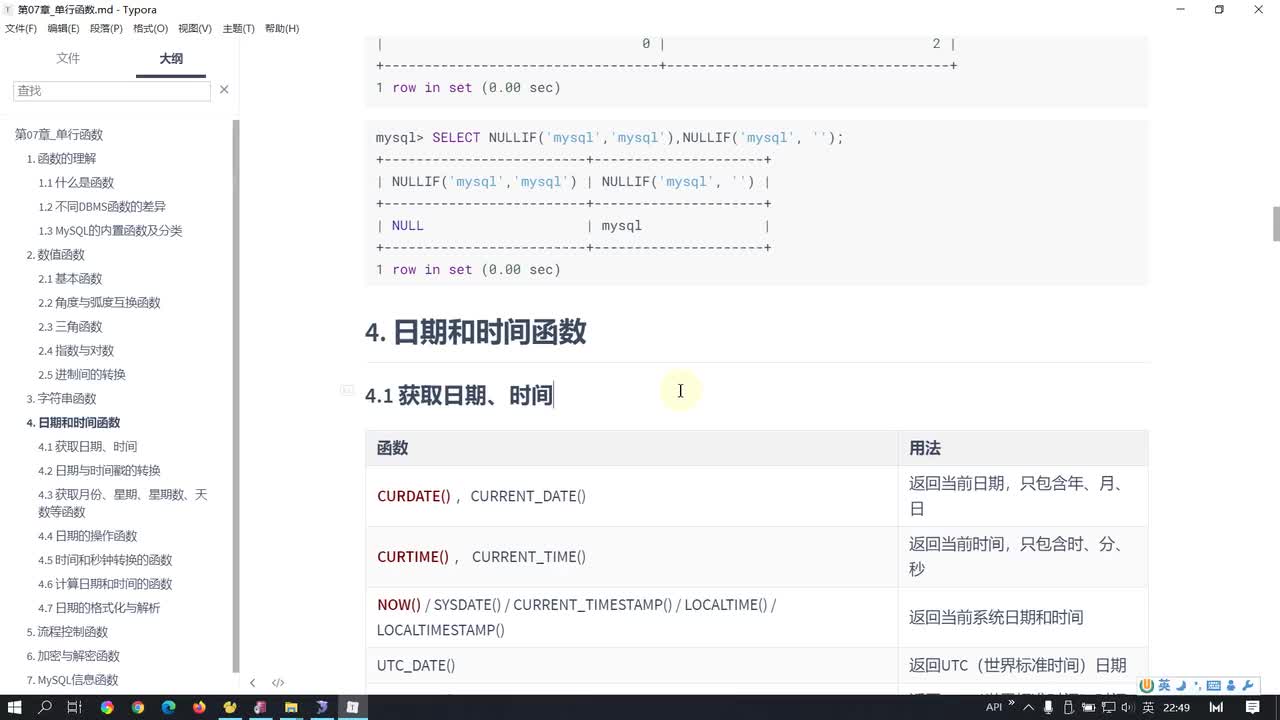Switch to the Typora taskbar icon
This screenshot has width=1280, height=720.
pos(352,707)
